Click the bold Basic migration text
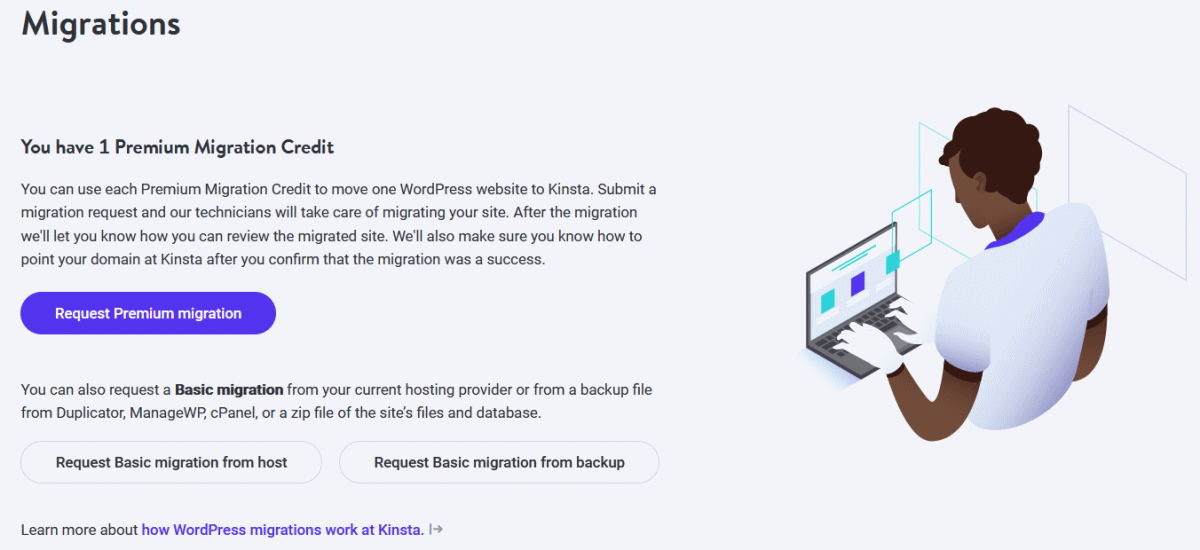 (229, 389)
